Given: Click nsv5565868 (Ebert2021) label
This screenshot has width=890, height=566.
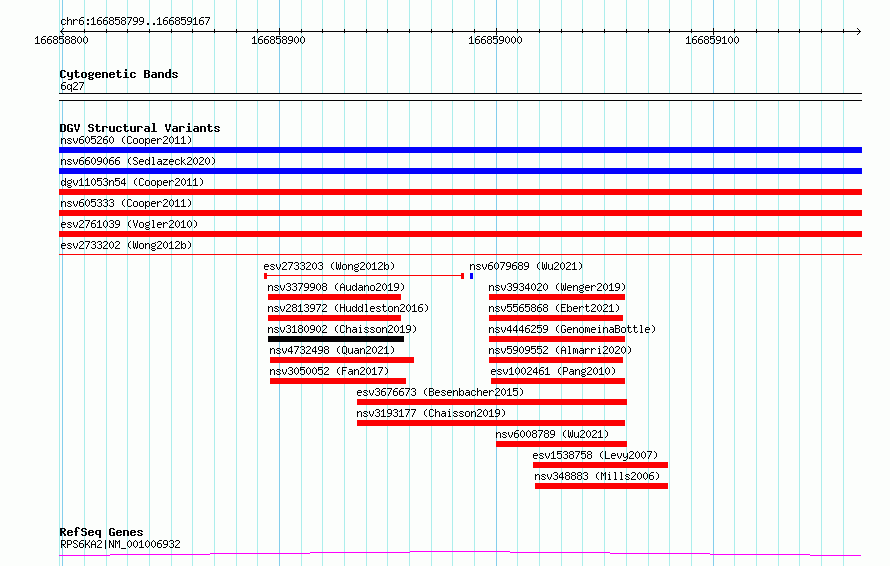Looking at the screenshot, I should click(555, 308).
